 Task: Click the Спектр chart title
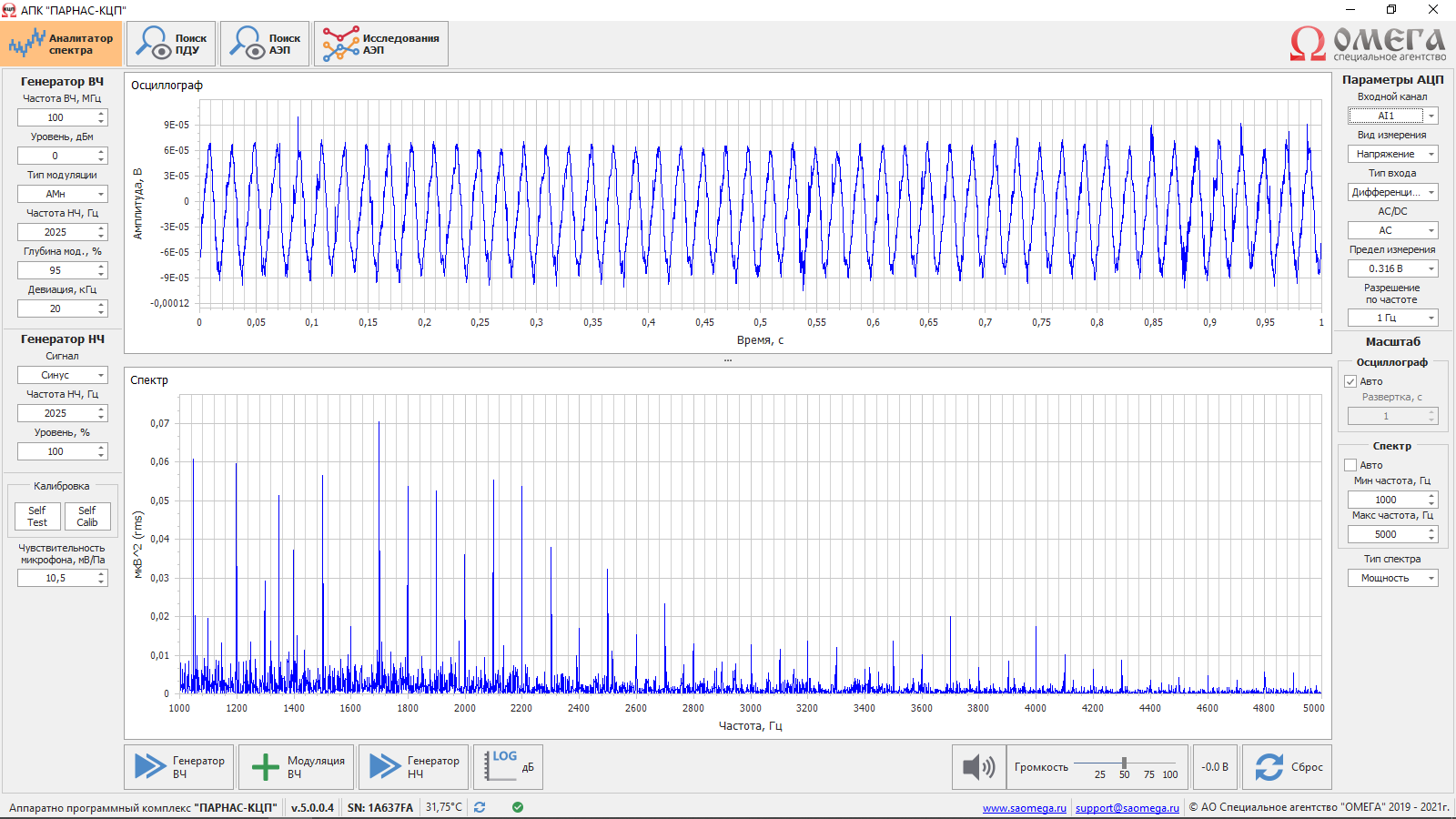(x=149, y=380)
